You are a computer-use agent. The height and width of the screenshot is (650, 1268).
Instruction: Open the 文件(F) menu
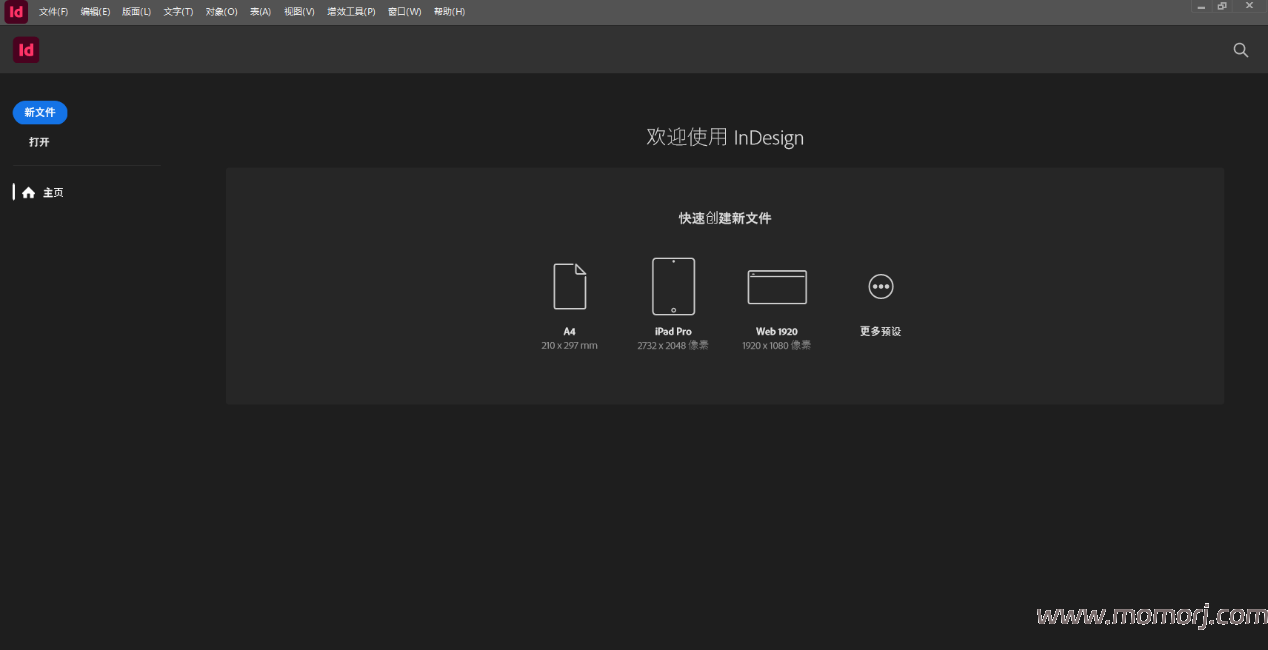(x=54, y=12)
